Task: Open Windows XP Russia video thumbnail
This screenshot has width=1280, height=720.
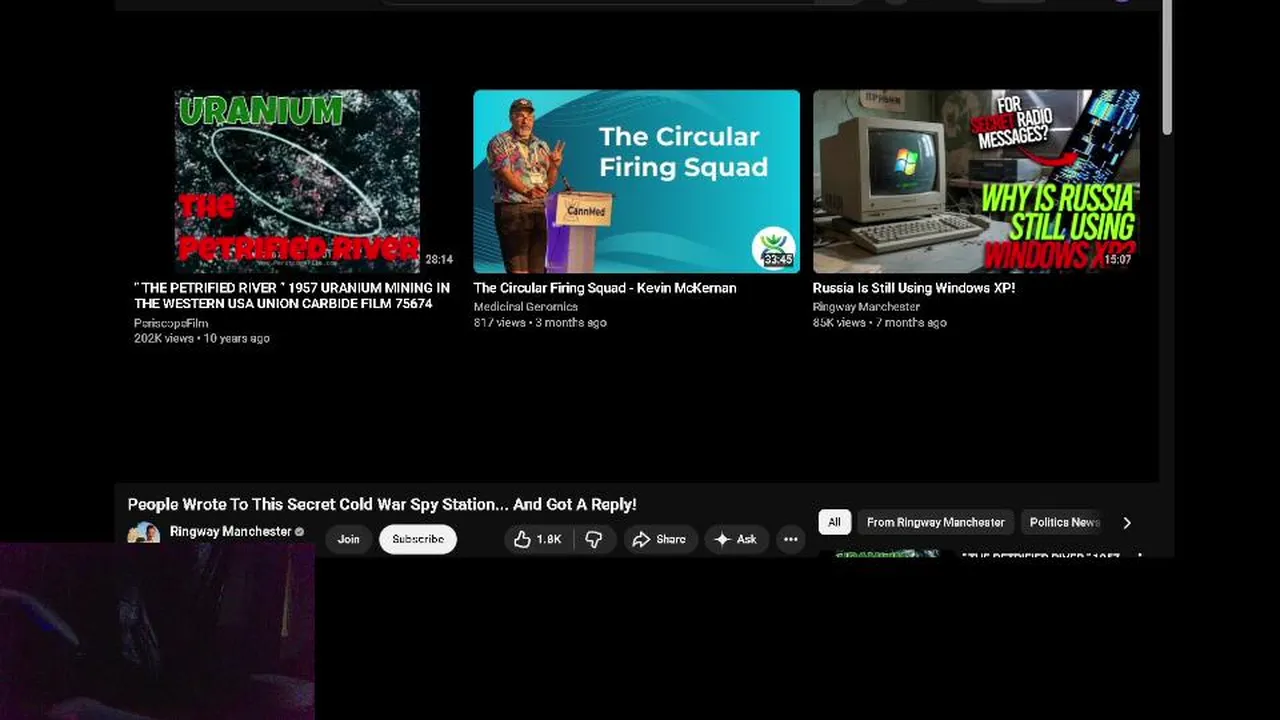Action: pos(976,181)
